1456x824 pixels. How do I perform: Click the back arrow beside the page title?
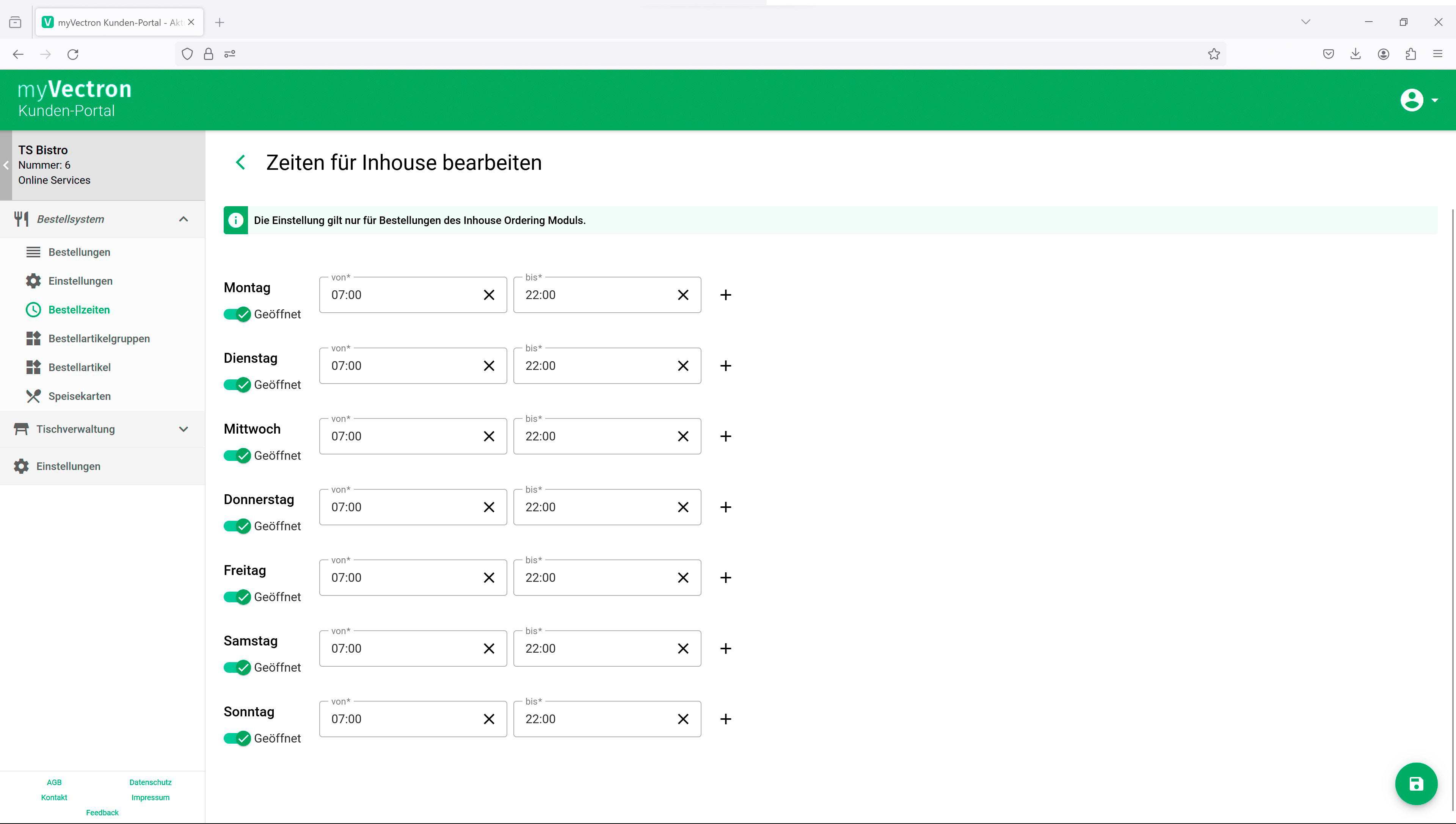pos(241,163)
